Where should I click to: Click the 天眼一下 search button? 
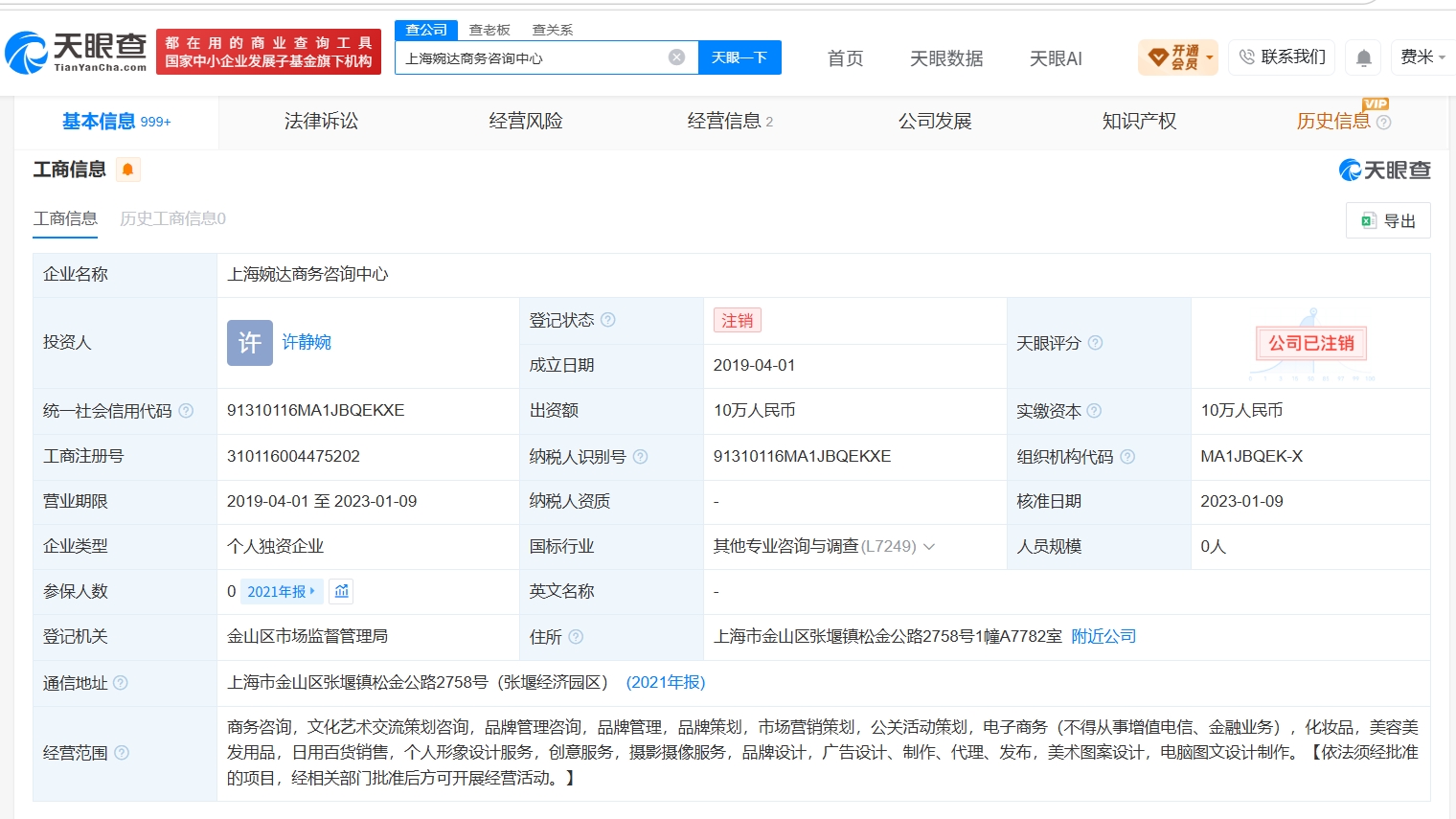point(739,57)
